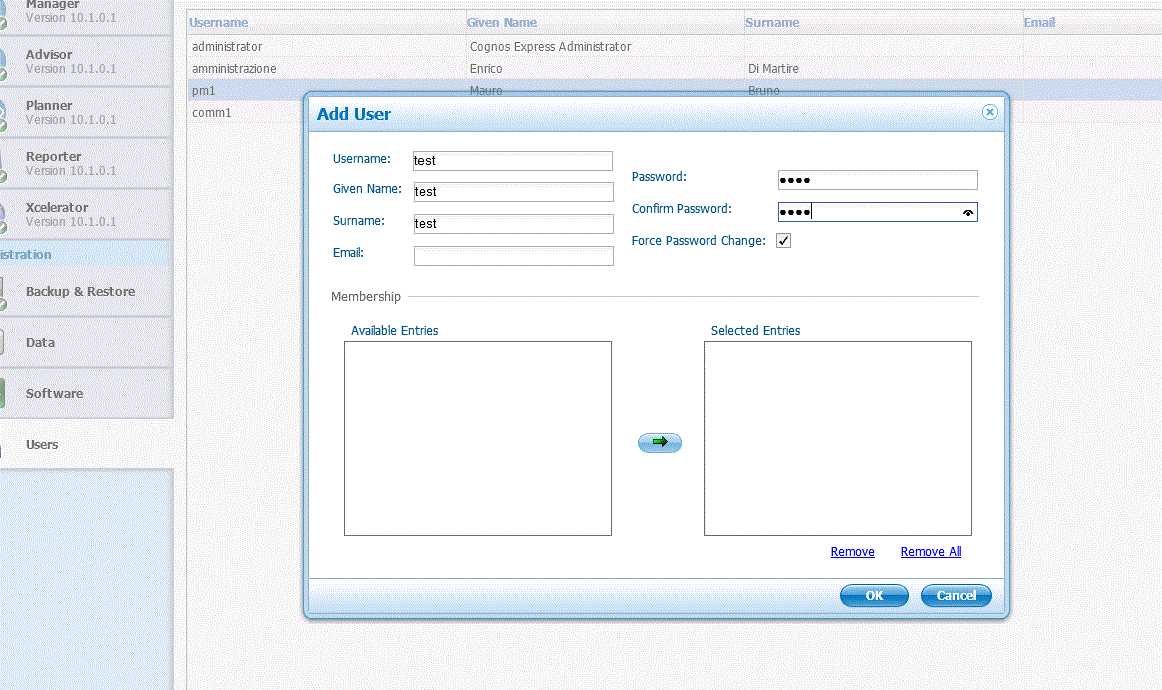Close the Add User dialog
1162x690 pixels.
coord(989,112)
